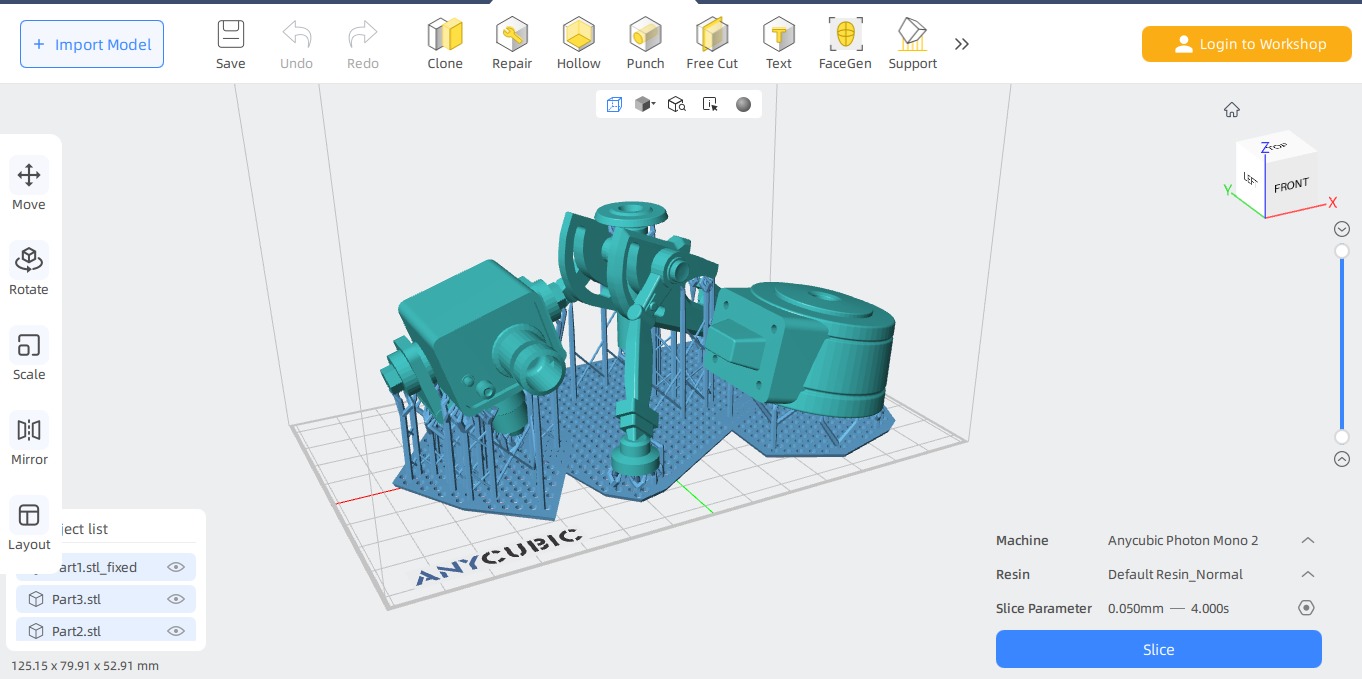Viewport: 1362px width, 679px height.
Task: Click the 0.050mm — 4.000s parameter value
Action: [x=1168, y=608]
